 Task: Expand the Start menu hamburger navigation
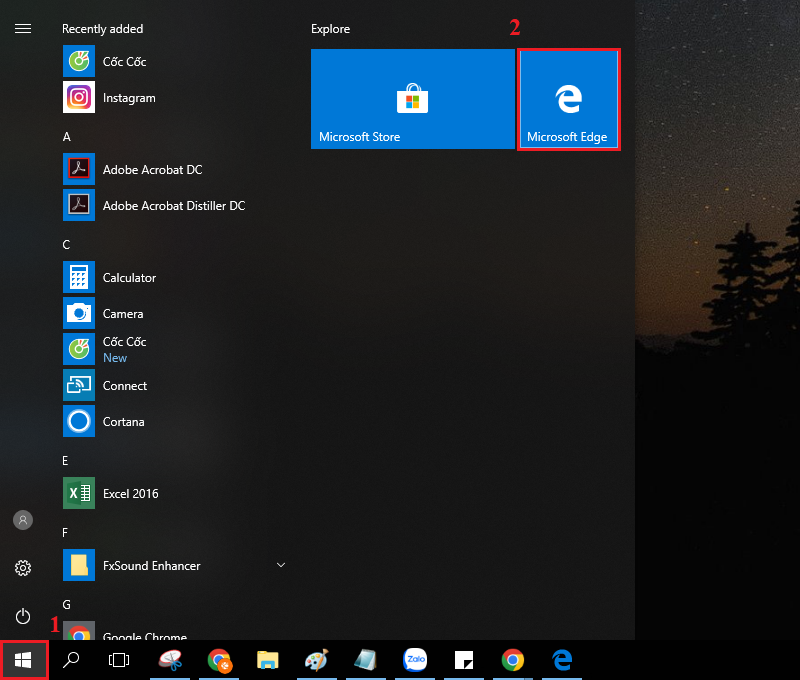[x=22, y=29]
